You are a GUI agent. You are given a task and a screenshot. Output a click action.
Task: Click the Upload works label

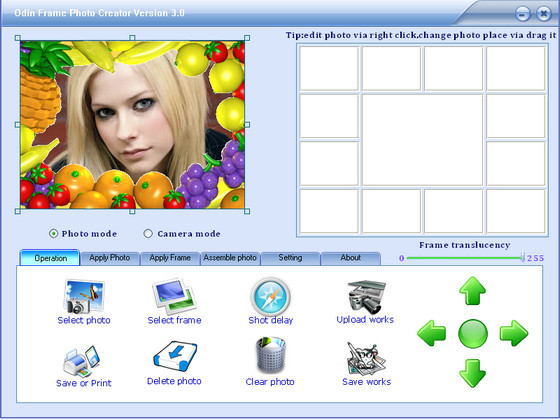365,320
